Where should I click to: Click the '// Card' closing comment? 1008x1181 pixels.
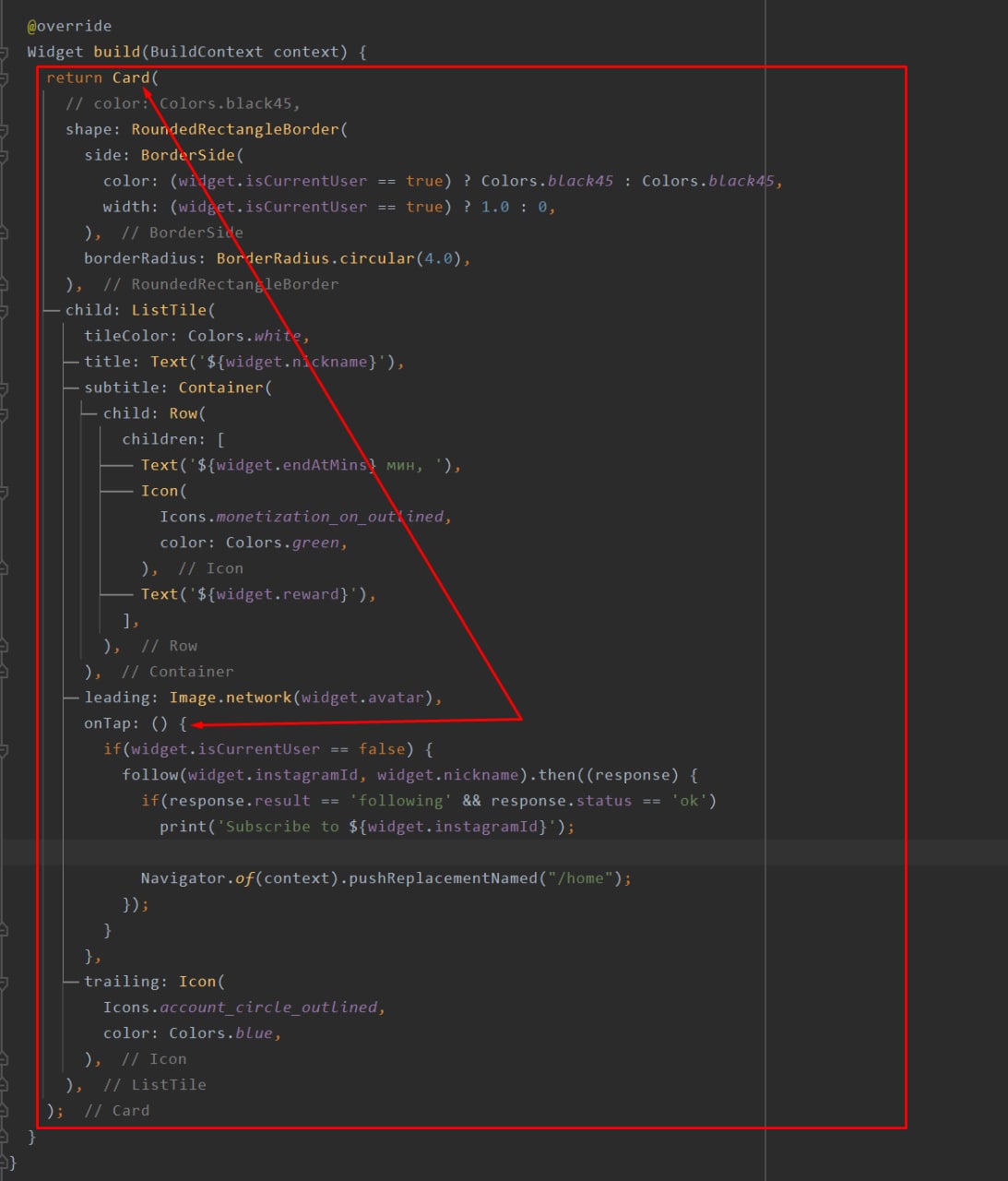click(x=116, y=1111)
